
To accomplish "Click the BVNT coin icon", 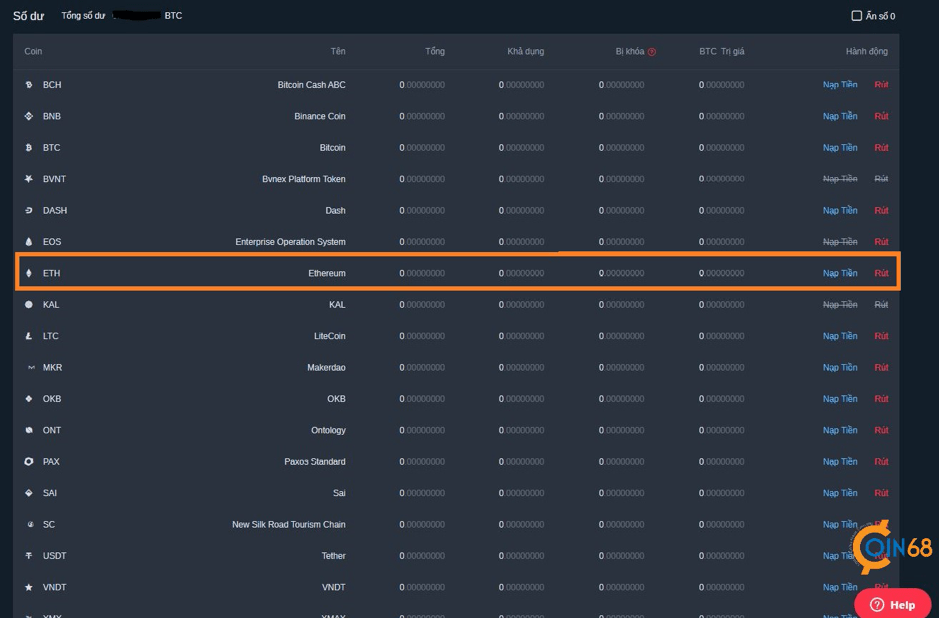I will (x=29, y=178).
